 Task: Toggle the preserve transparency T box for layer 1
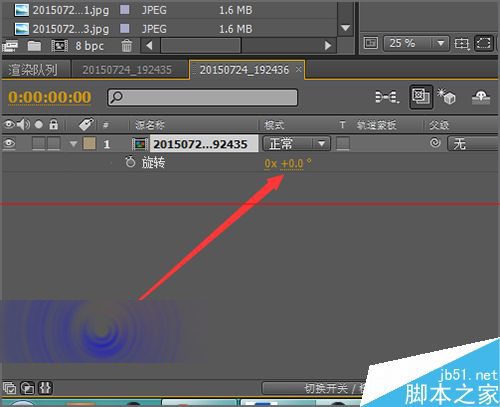pyautogui.click(x=343, y=144)
